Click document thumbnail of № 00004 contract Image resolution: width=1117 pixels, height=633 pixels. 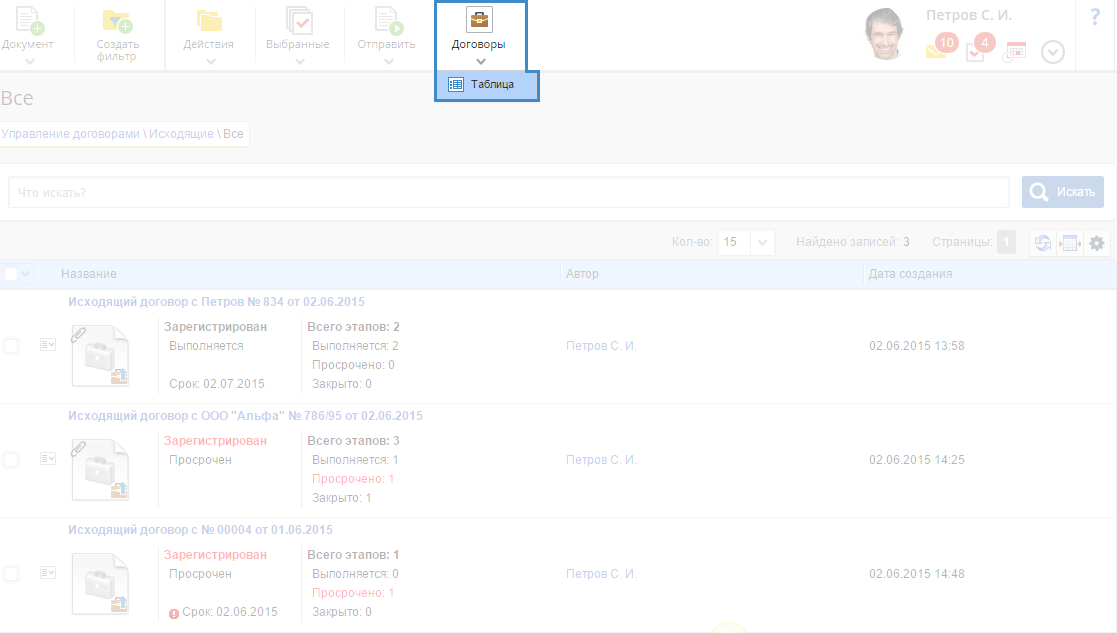coord(100,583)
